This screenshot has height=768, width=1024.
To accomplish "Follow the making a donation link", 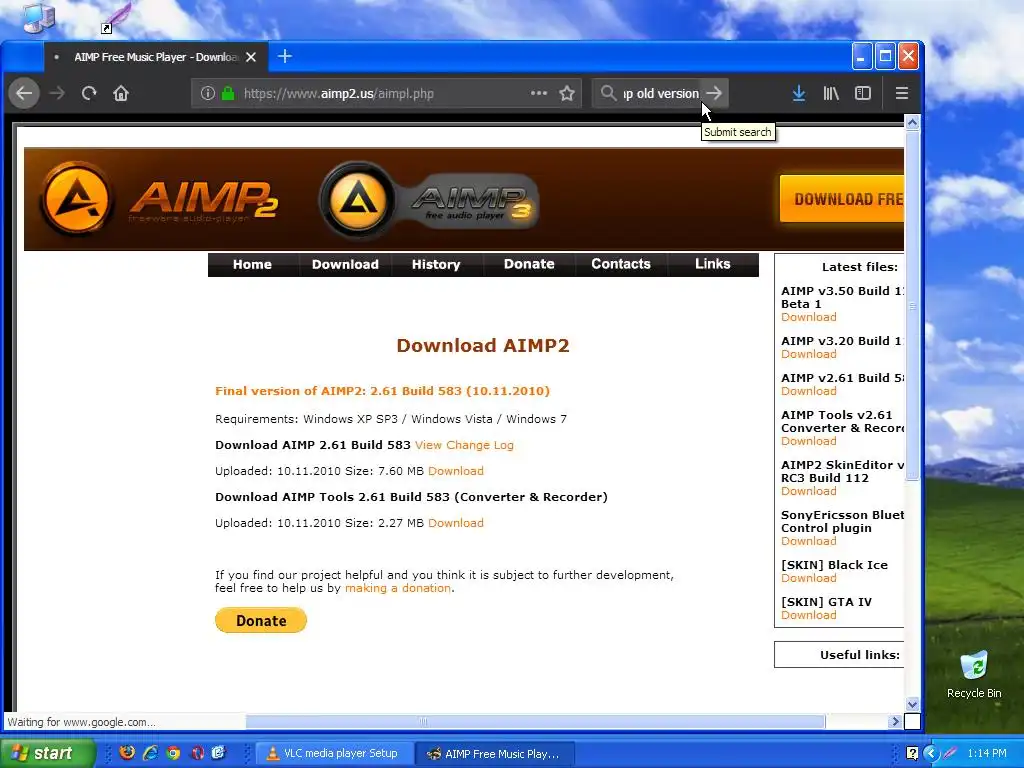I will pos(398,588).
